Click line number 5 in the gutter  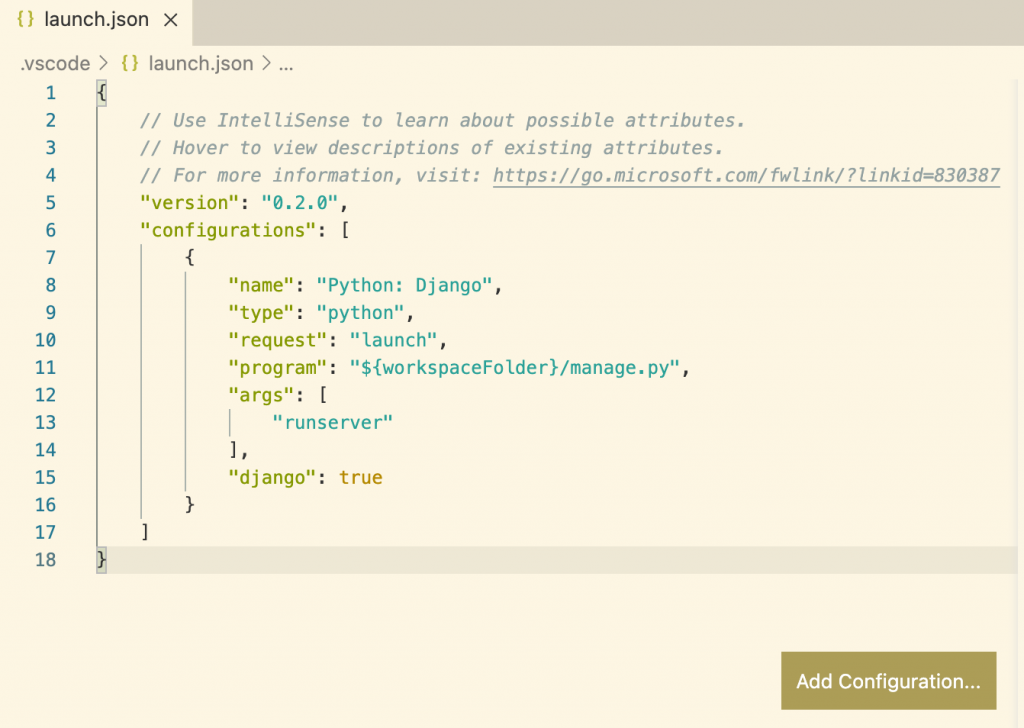(51, 202)
